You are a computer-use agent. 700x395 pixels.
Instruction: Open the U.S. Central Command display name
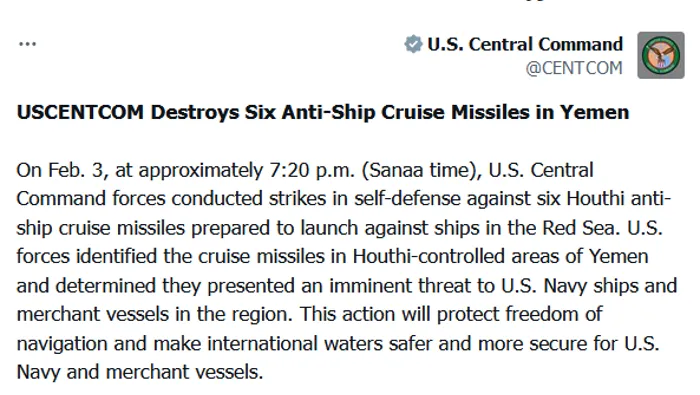[x=525, y=44]
